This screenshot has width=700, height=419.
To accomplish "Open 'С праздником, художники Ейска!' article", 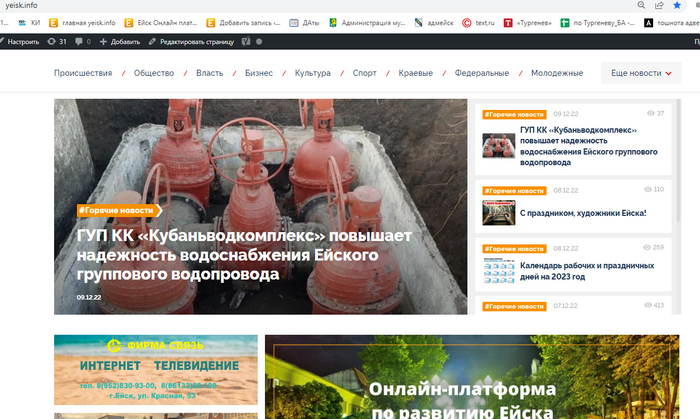I will 583,213.
